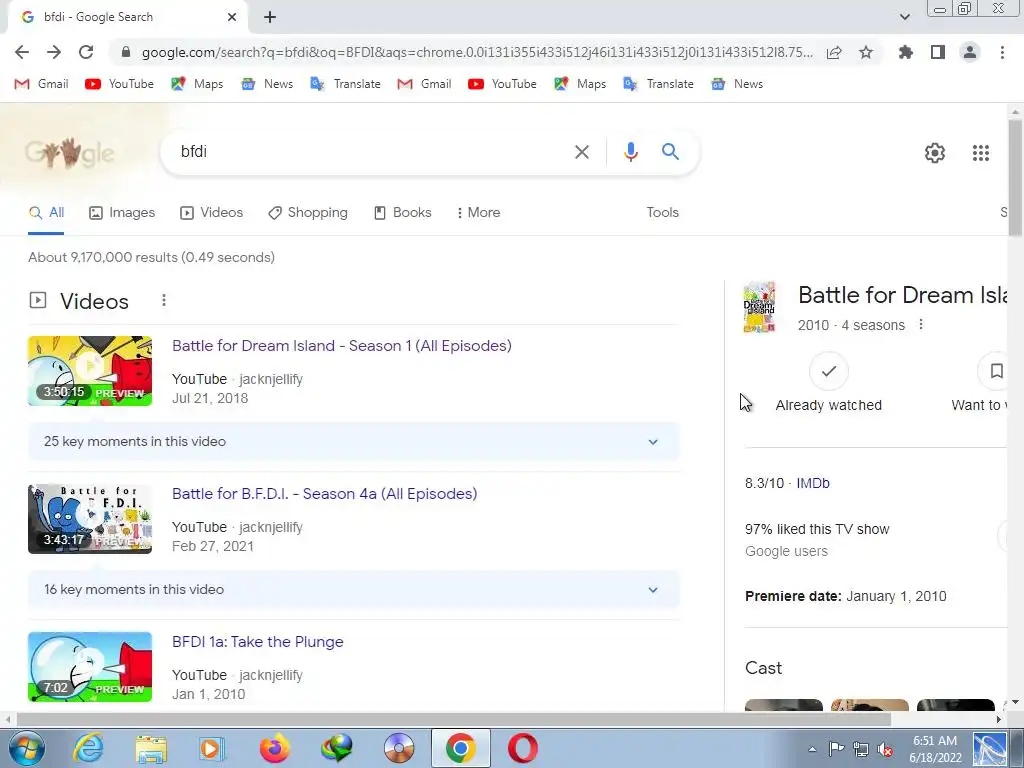
Task: Open the first Gmail bookmark
Action: coord(42,84)
